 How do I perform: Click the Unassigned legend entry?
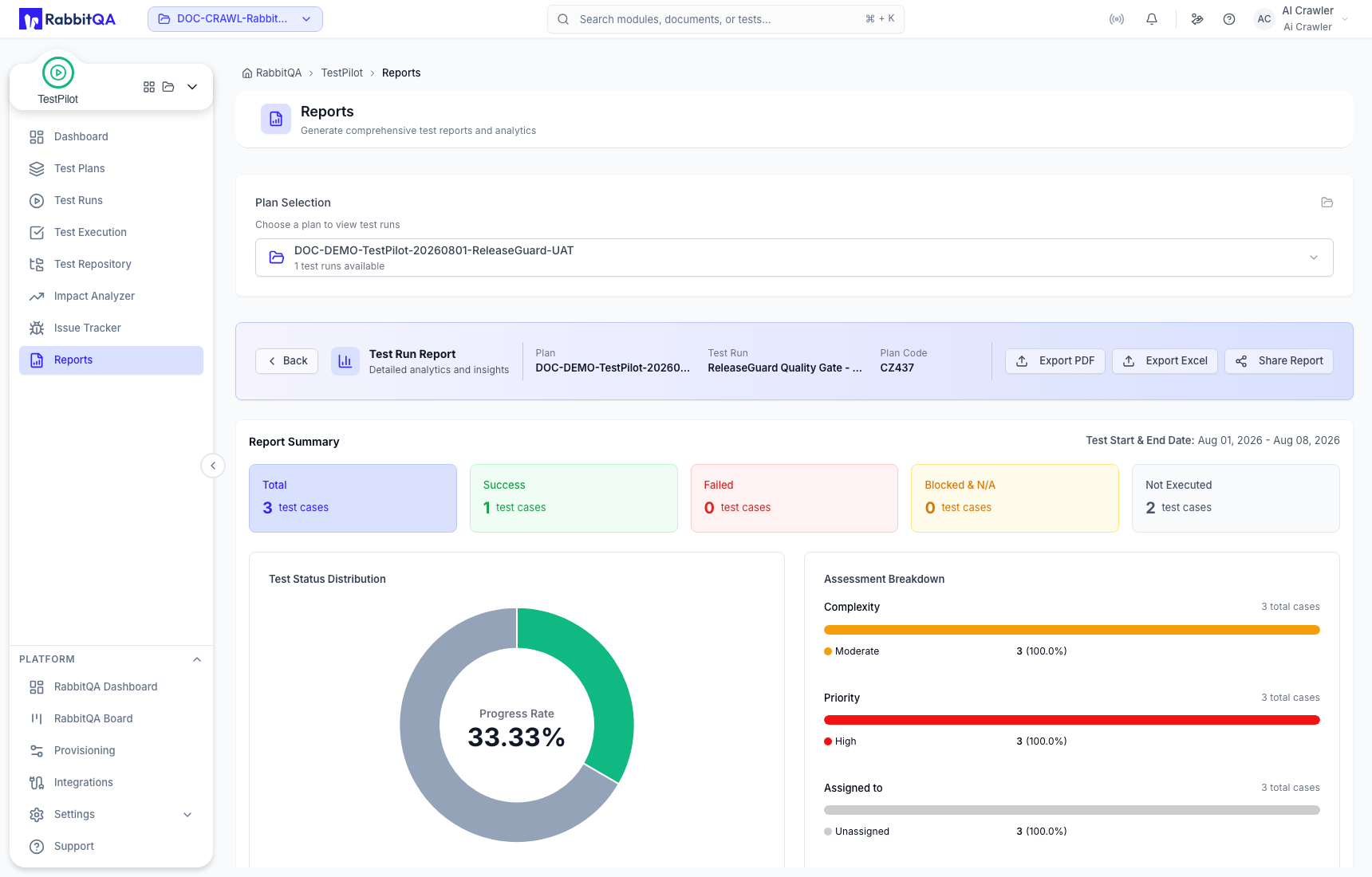tap(857, 832)
